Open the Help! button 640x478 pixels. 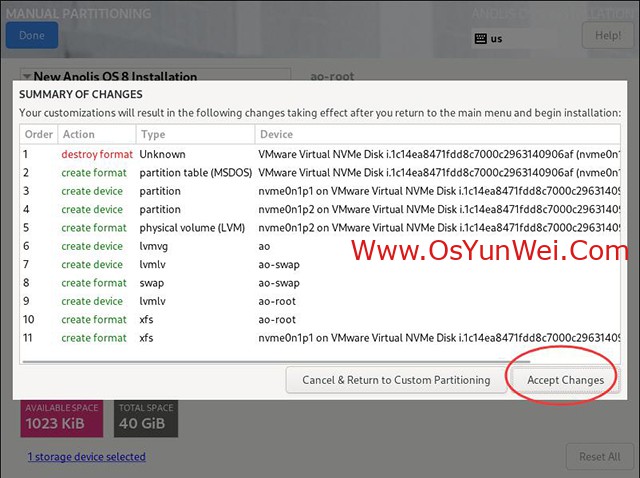pos(608,36)
